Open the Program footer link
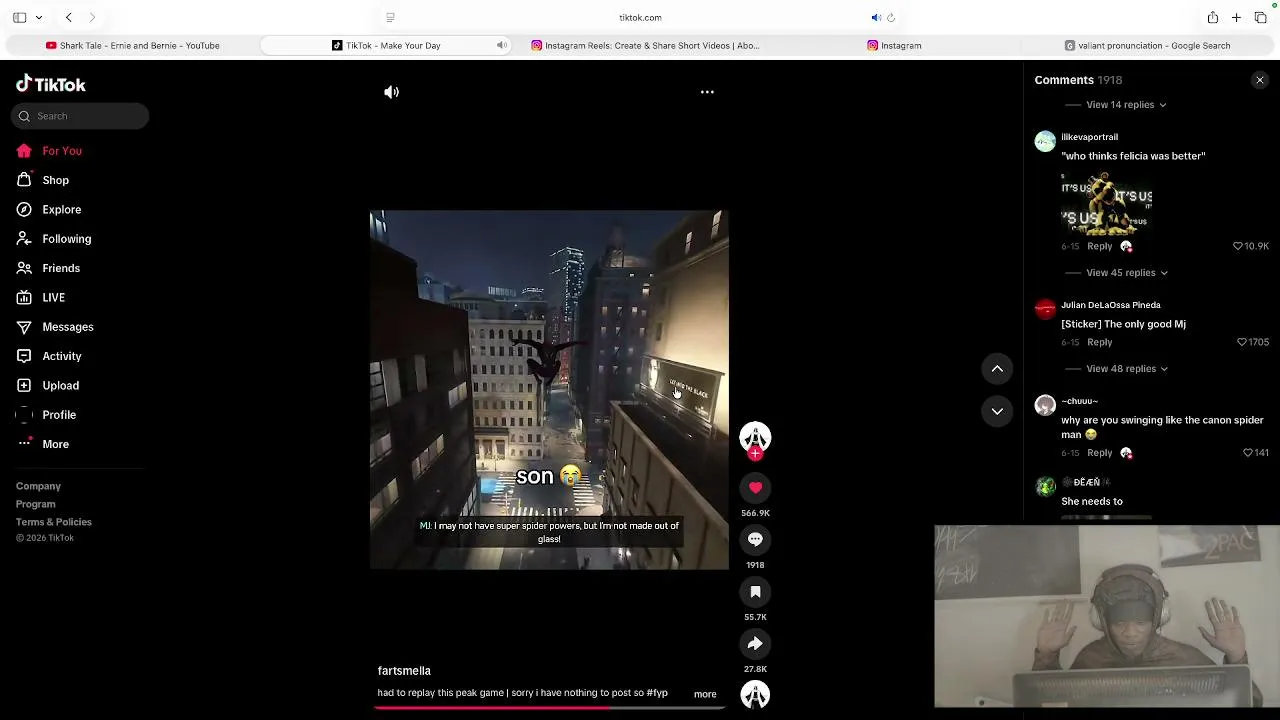The width and height of the screenshot is (1280, 720). click(35, 504)
